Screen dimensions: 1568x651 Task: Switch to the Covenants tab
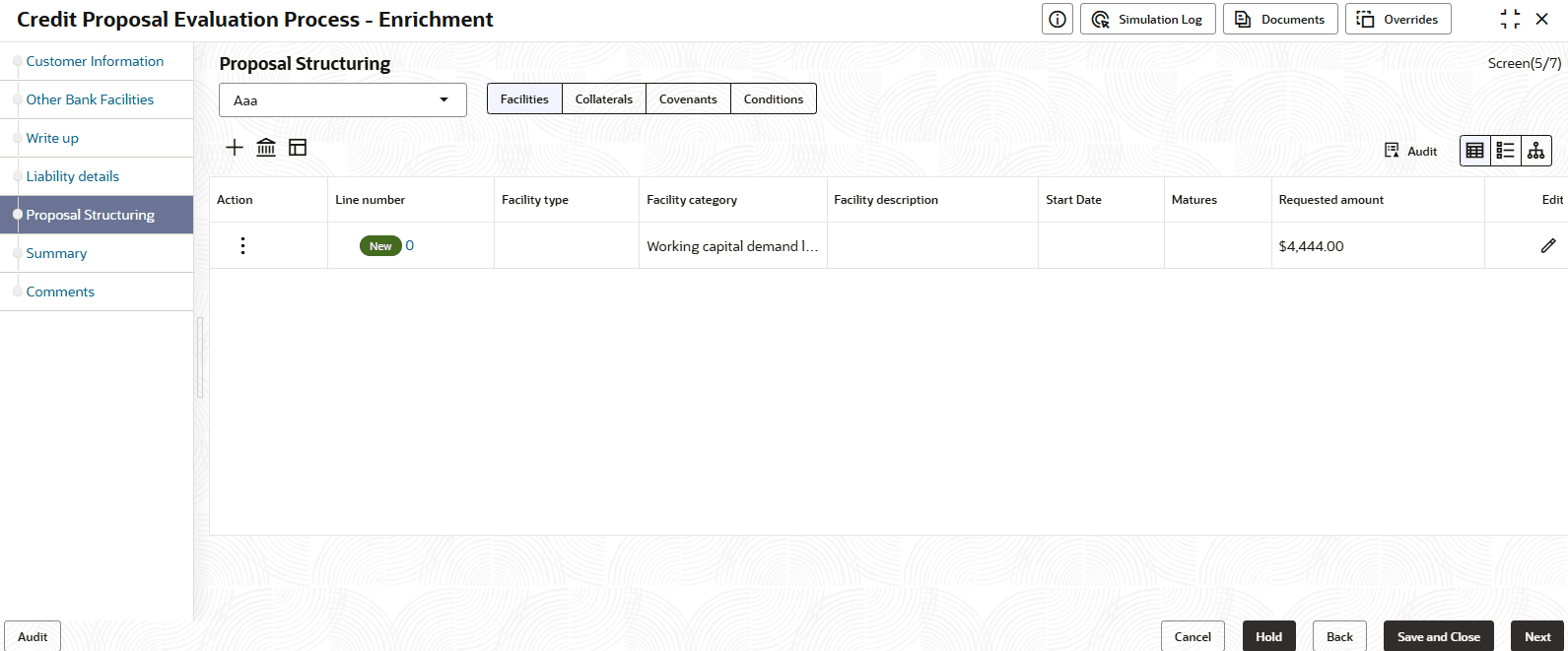pyautogui.click(x=688, y=98)
